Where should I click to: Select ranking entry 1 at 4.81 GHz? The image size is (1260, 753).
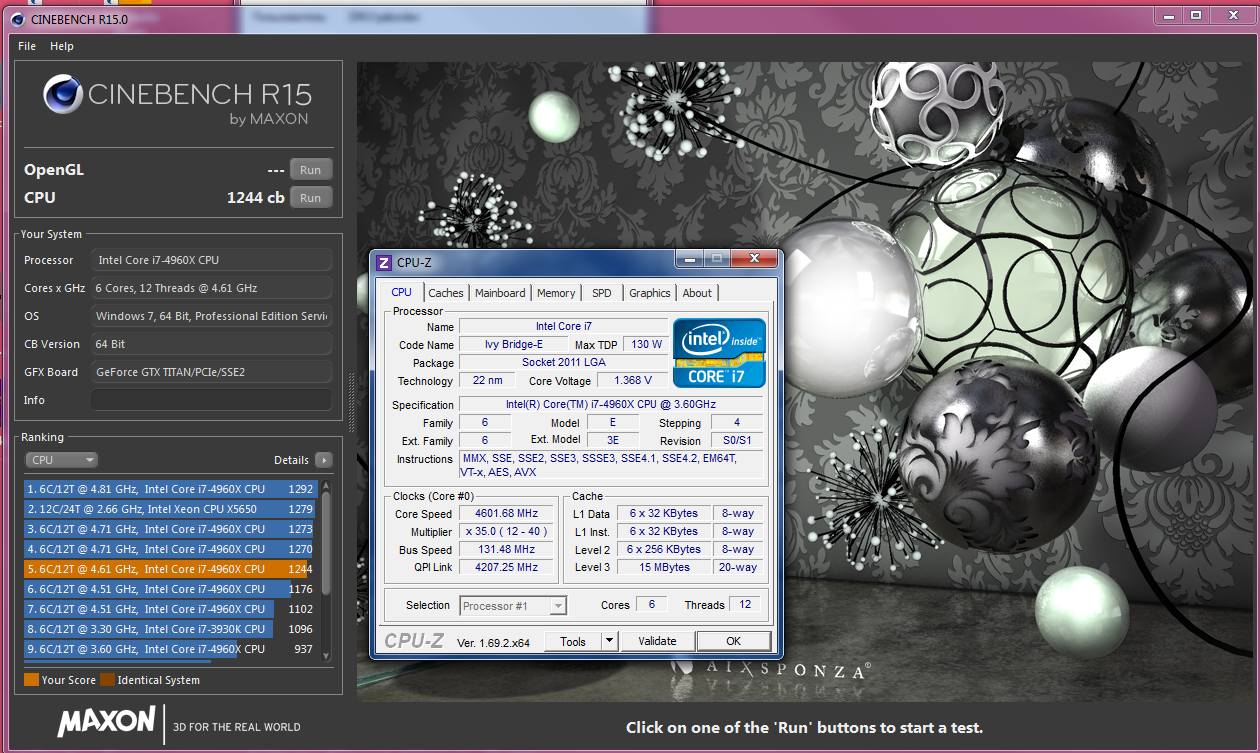170,489
